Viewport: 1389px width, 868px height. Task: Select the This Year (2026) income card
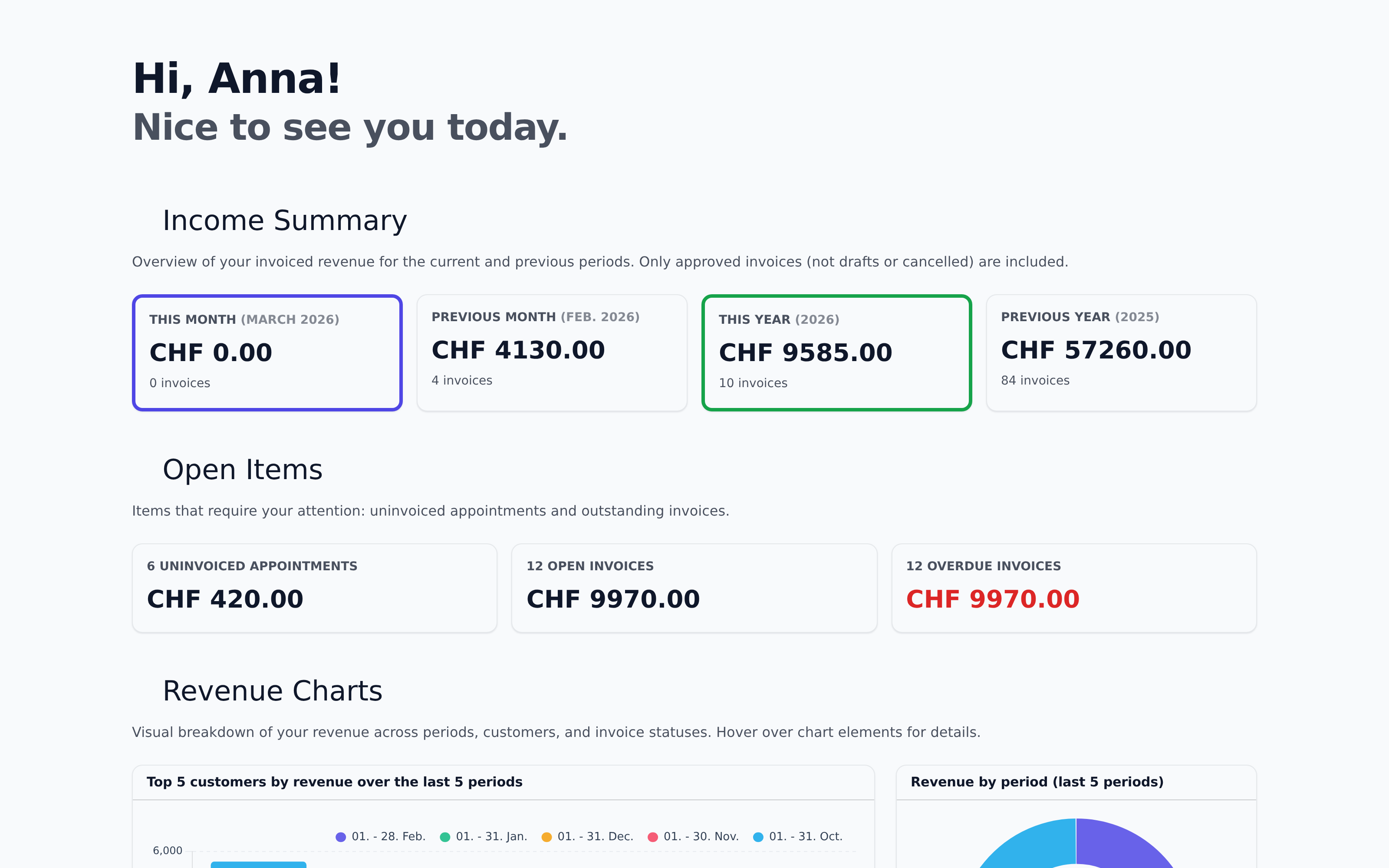coord(836,352)
